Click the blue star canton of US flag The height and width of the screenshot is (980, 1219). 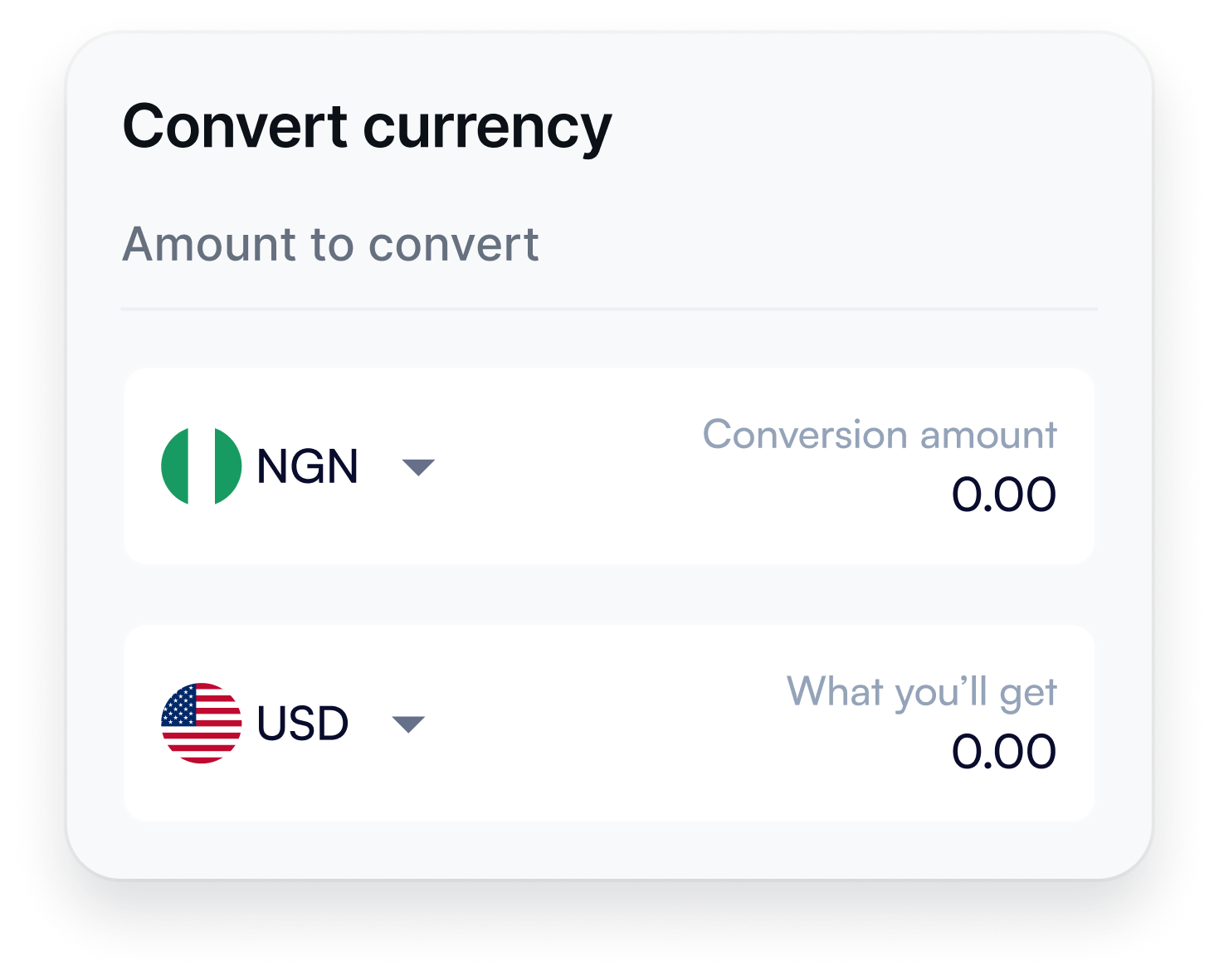[x=179, y=705]
